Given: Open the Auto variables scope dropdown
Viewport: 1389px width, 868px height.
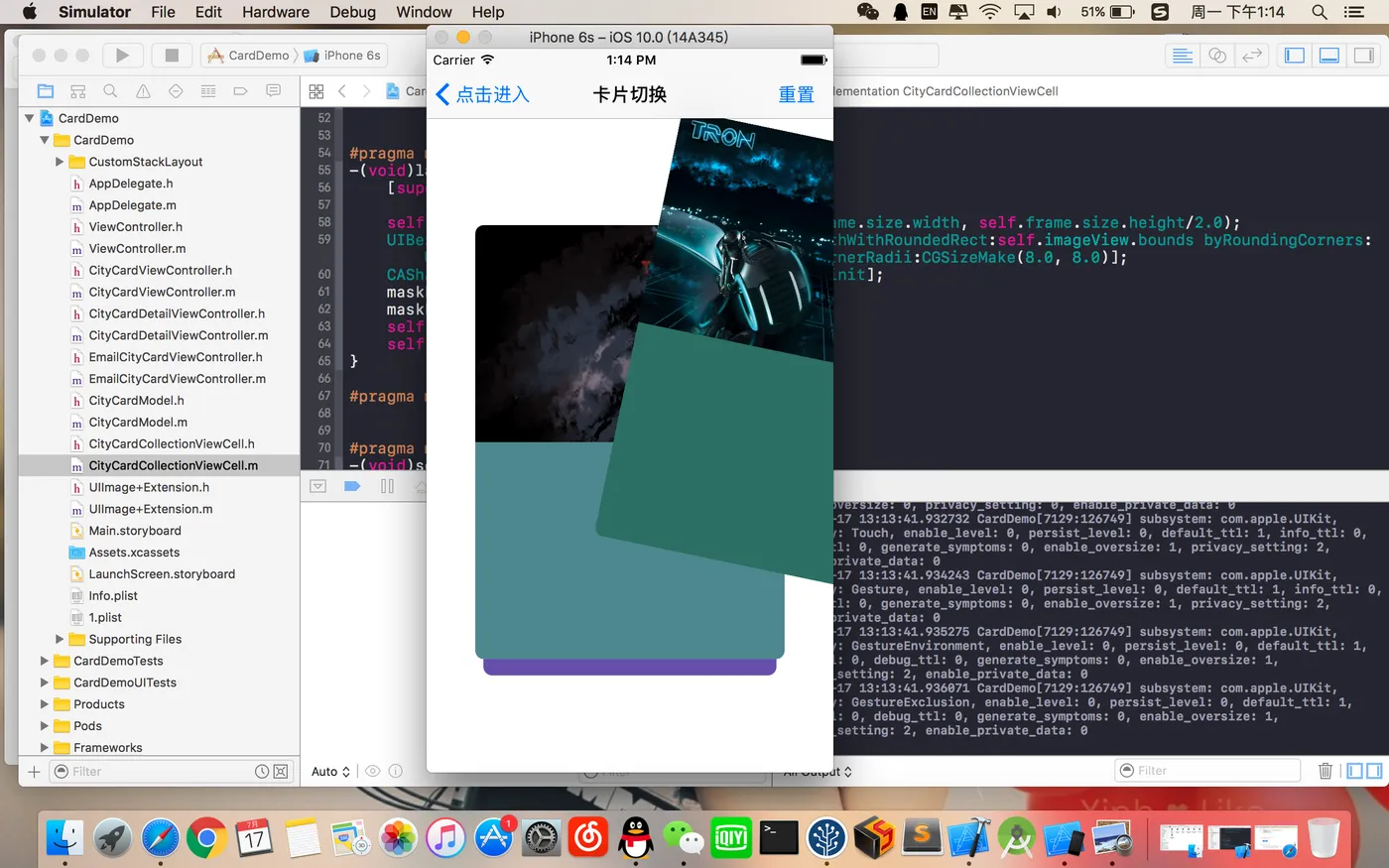Looking at the screenshot, I should coord(330,771).
